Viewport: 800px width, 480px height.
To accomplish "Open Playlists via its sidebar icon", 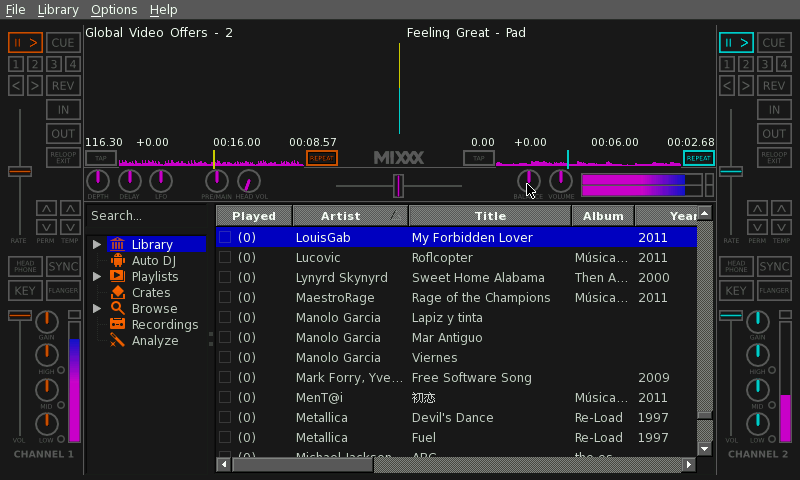I will pos(118,277).
